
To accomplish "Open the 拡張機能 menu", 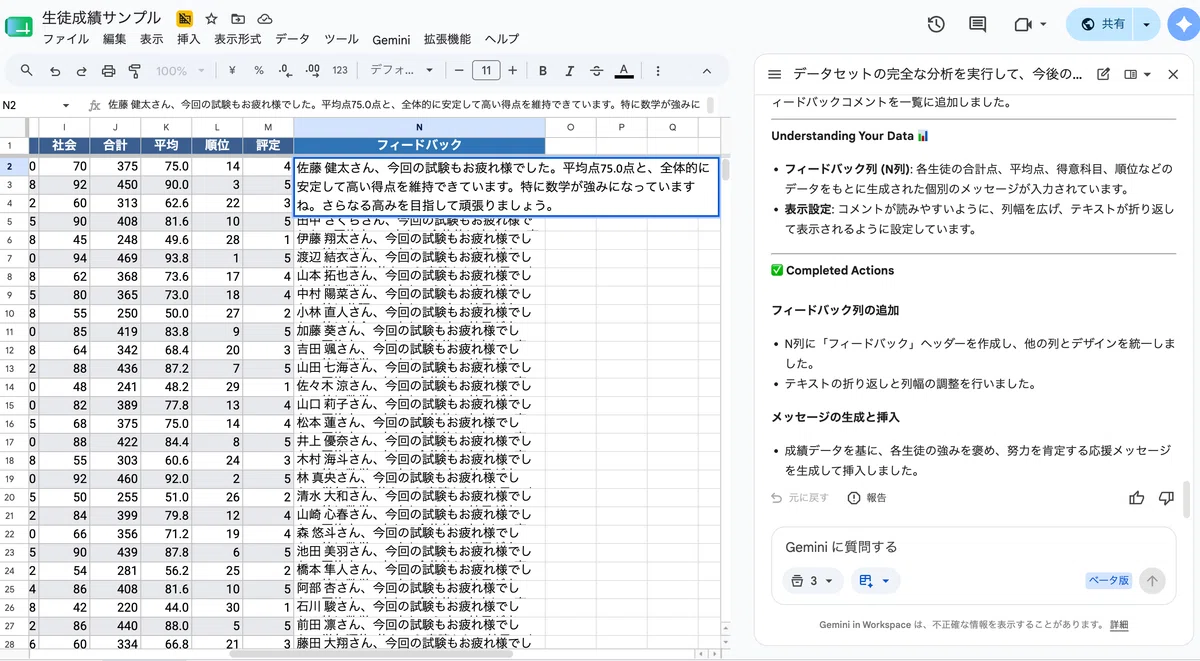I will 447,39.
